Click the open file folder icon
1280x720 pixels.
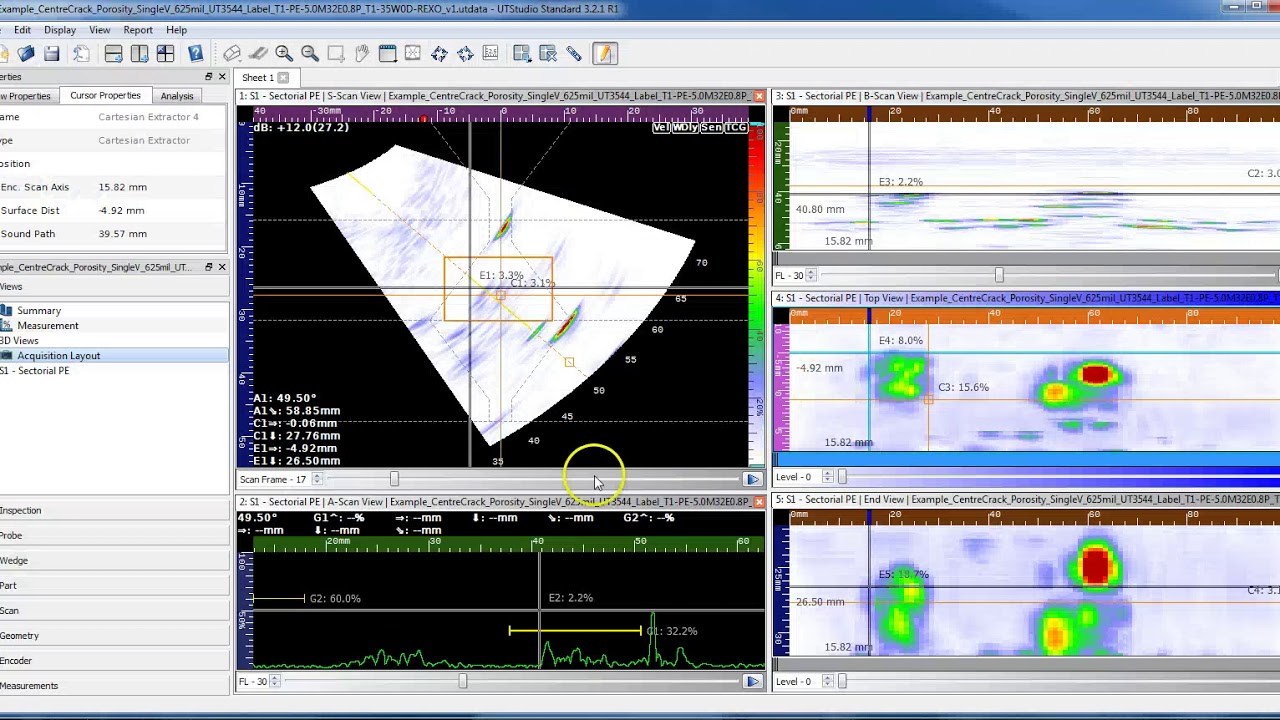coord(26,54)
